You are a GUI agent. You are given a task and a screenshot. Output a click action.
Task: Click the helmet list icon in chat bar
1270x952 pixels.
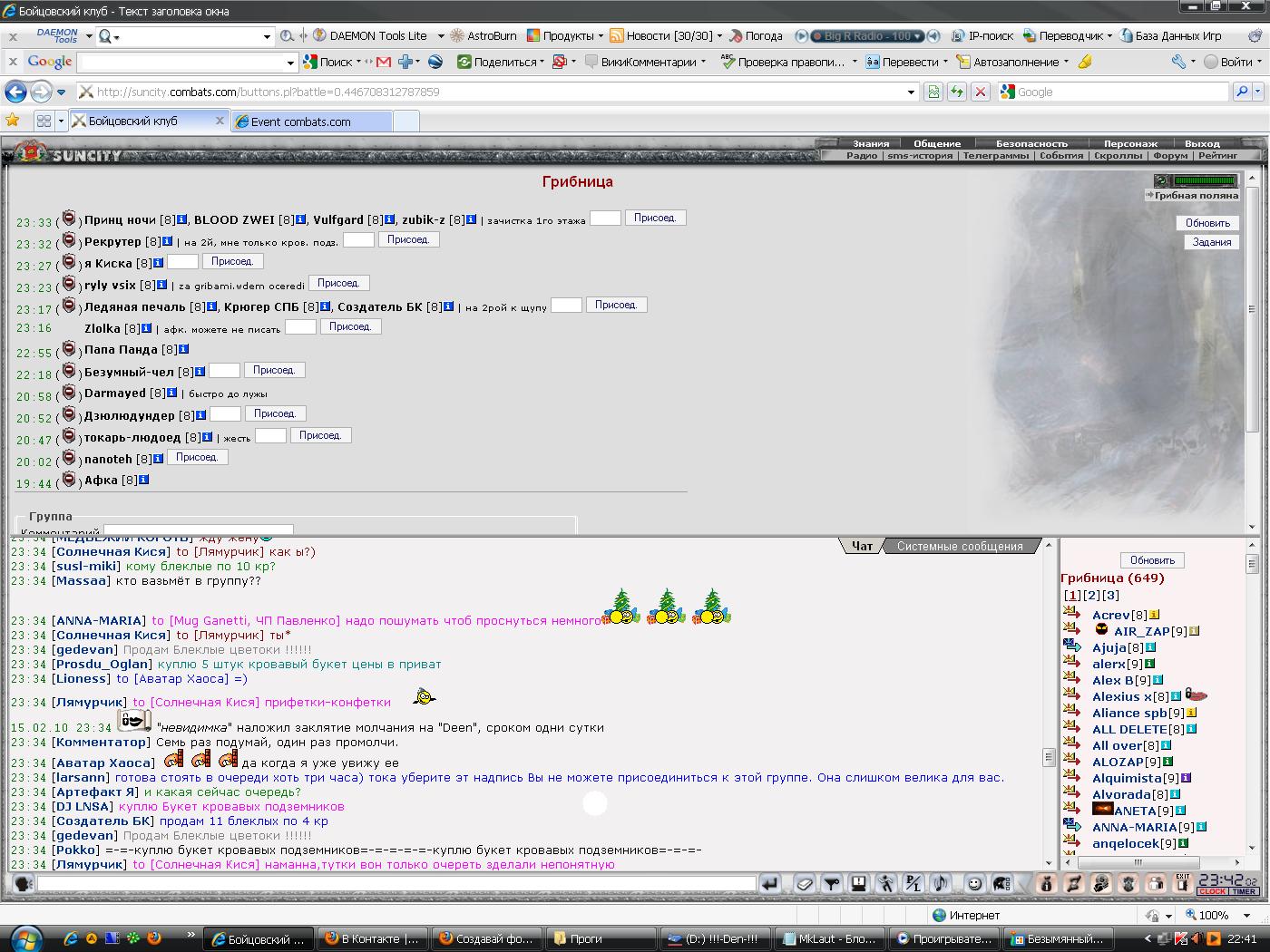(x=1001, y=883)
